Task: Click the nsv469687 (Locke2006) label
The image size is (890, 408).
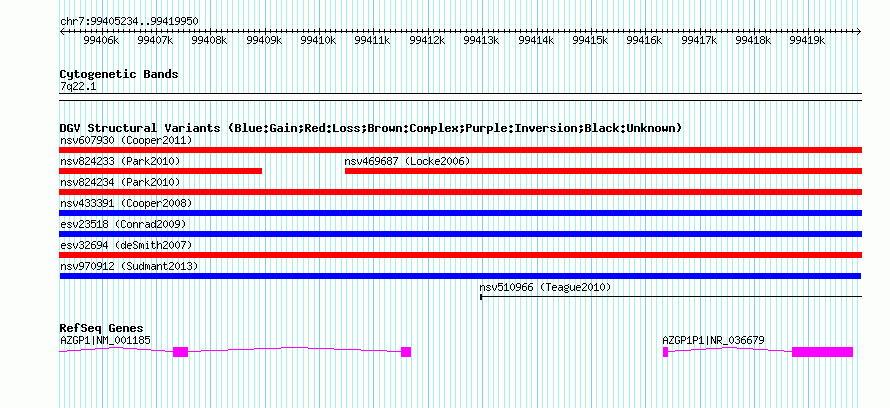Action: tap(407, 162)
